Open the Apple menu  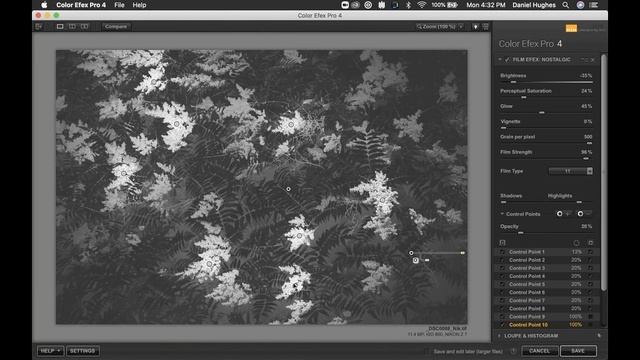click(44, 5)
